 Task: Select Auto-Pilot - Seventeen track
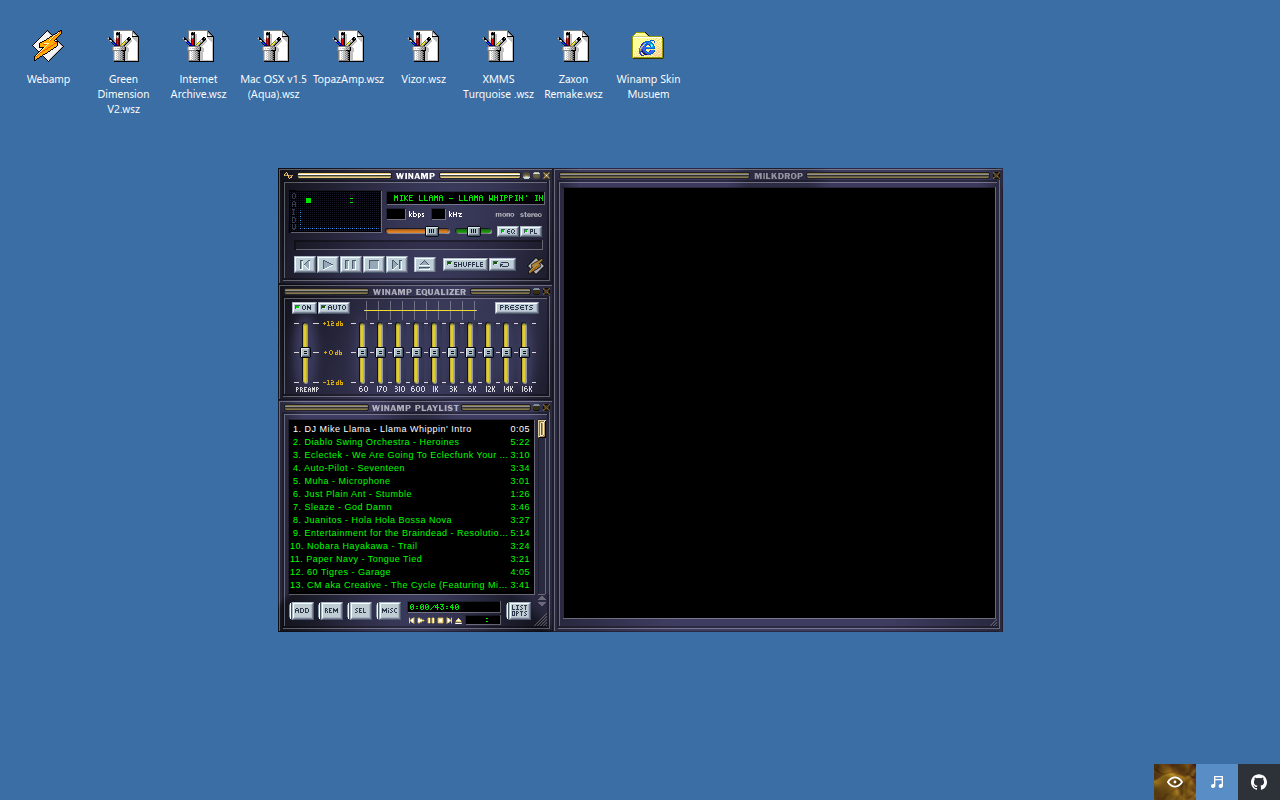[x=411, y=468]
